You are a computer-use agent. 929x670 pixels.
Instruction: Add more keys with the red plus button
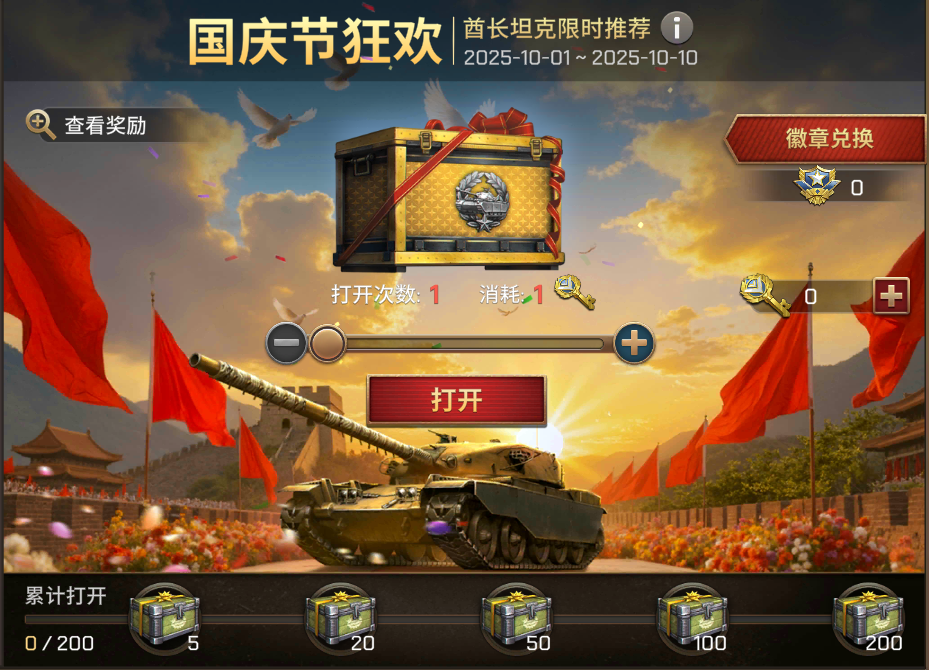tap(892, 295)
